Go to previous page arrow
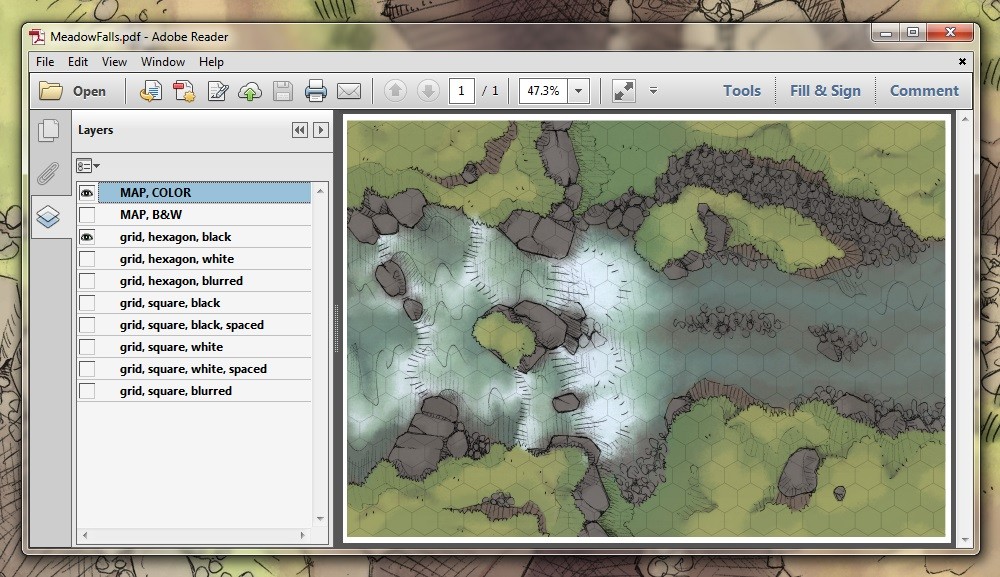This screenshot has width=1000, height=577. pos(395,91)
